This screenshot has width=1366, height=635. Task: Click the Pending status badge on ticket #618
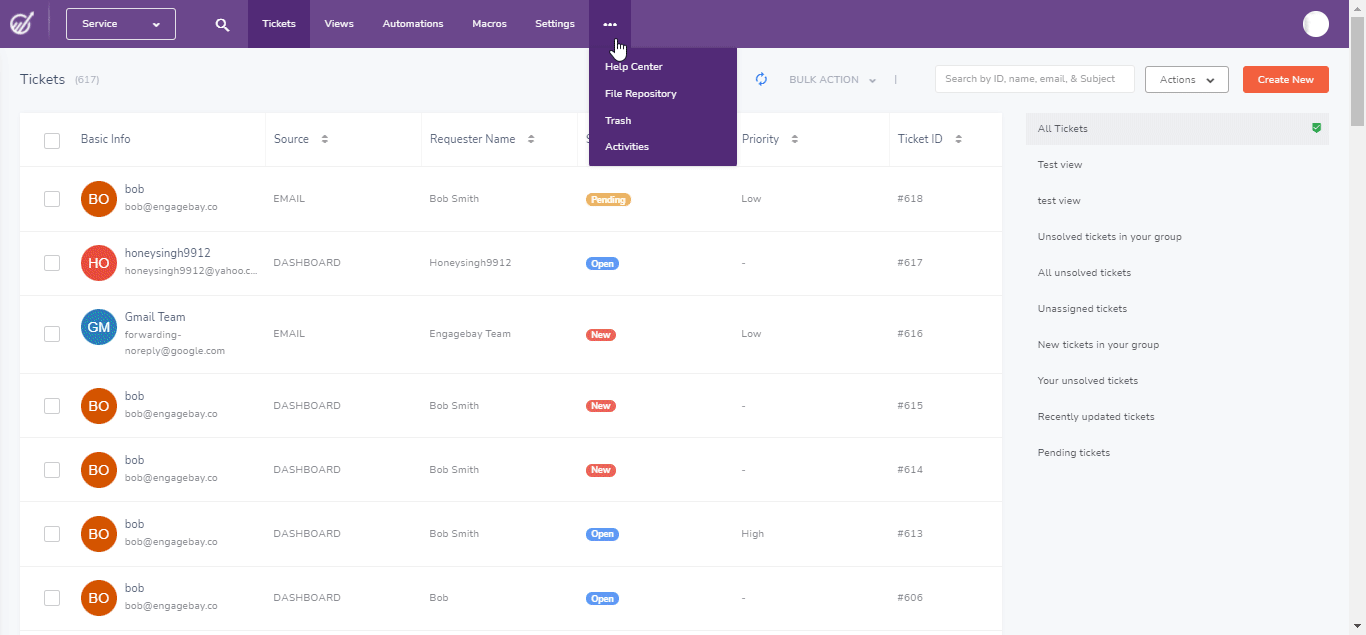pyautogui.click(x=608, y=199)
